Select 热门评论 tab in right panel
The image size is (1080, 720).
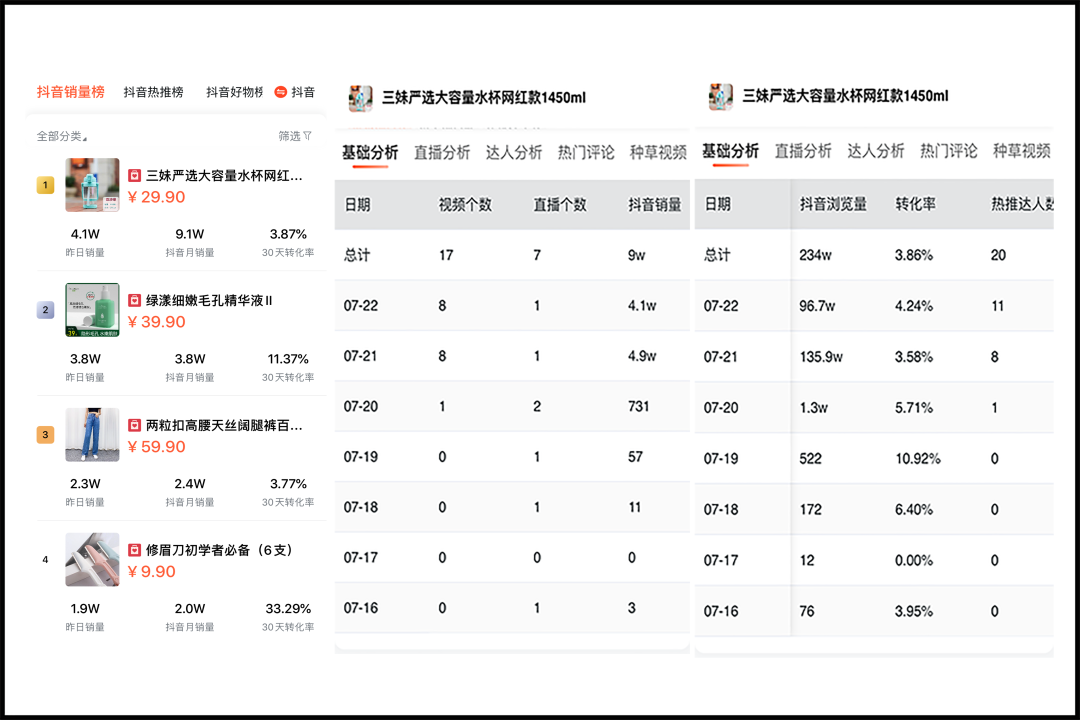coord(949,151)
